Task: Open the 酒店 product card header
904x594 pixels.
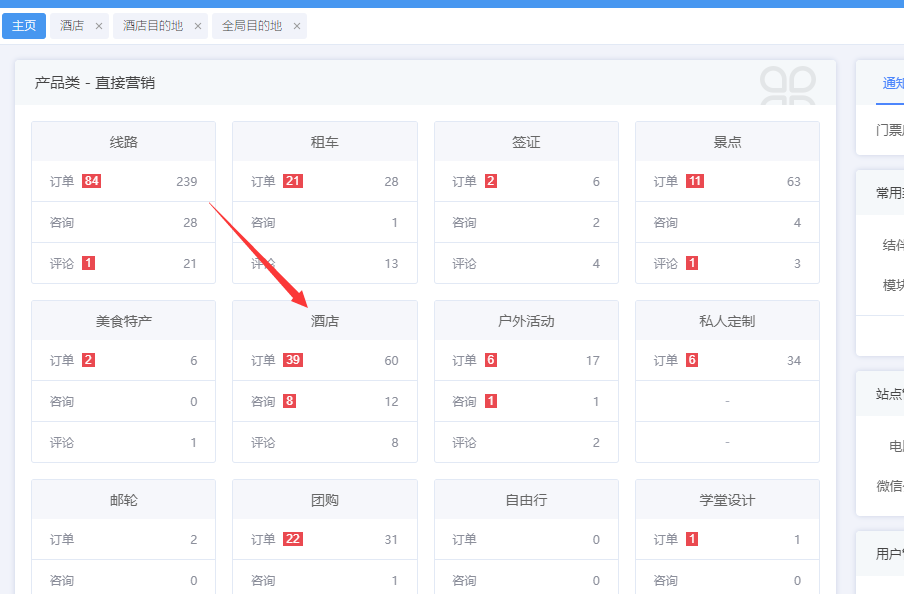Action: click(x=325, y=321)
